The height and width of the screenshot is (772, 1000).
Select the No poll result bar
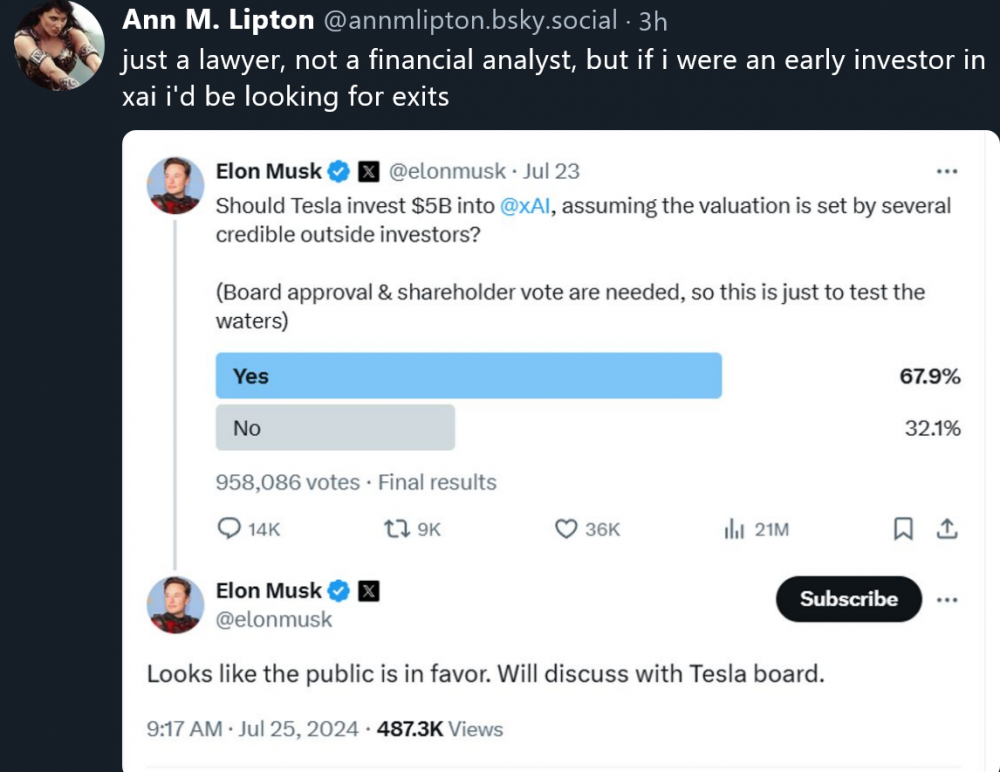click(x=335, y=428)
